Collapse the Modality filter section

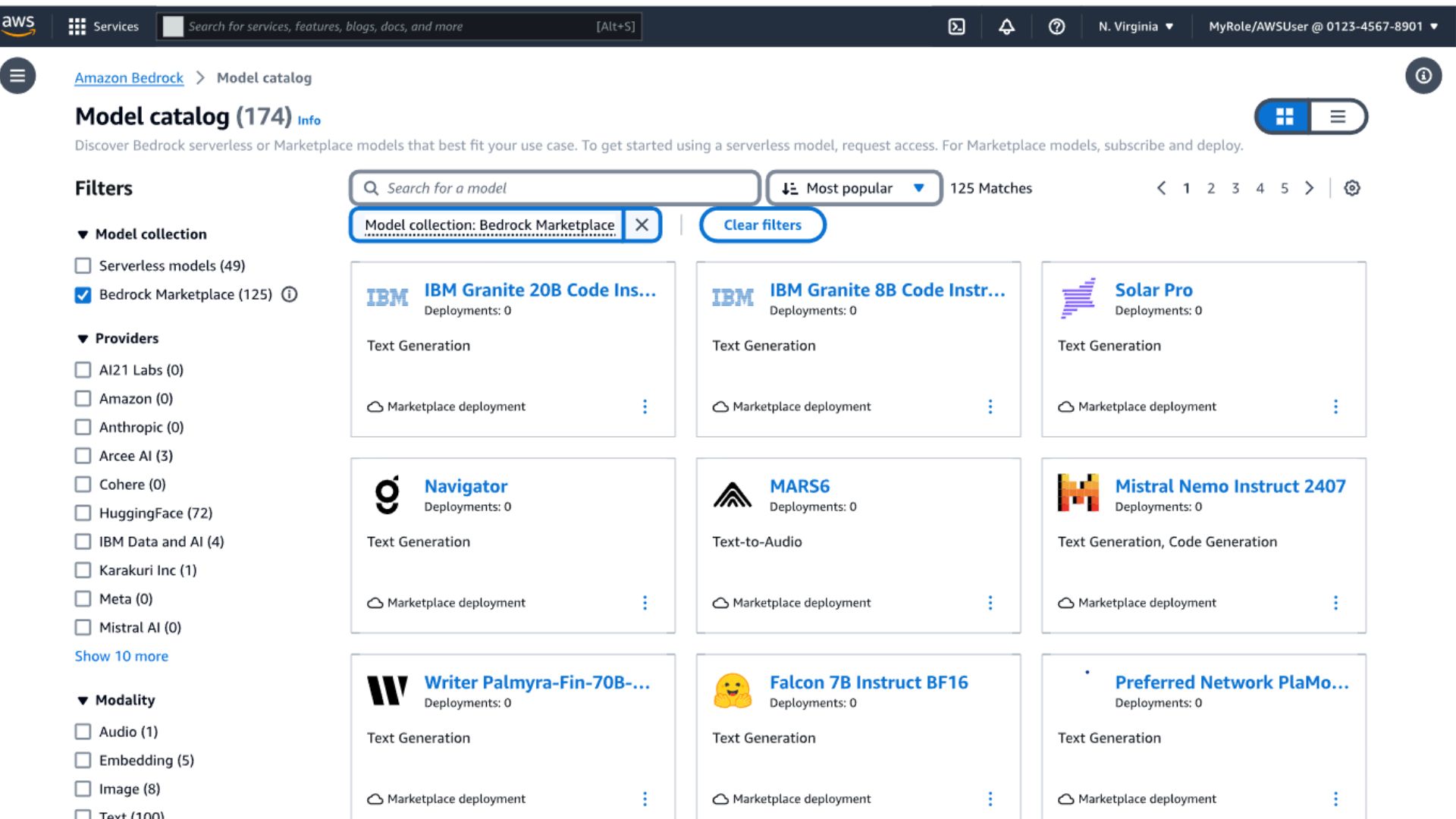point(83,700)
